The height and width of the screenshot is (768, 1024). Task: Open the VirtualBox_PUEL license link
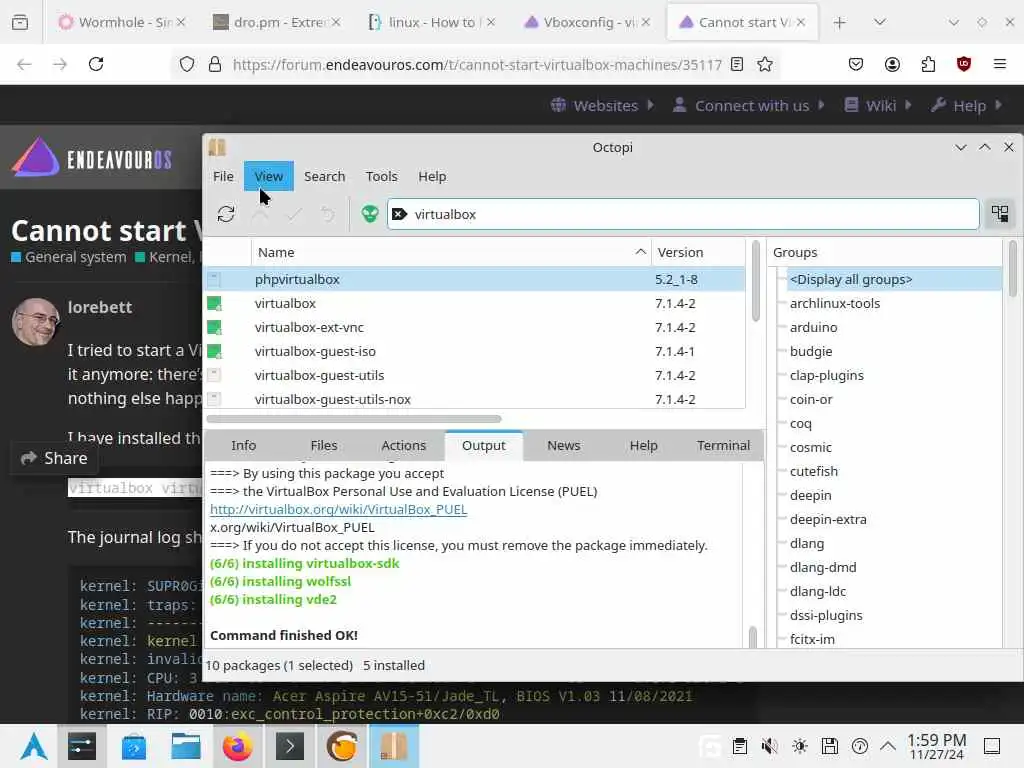pyautogui.click(x=338, y=509)
